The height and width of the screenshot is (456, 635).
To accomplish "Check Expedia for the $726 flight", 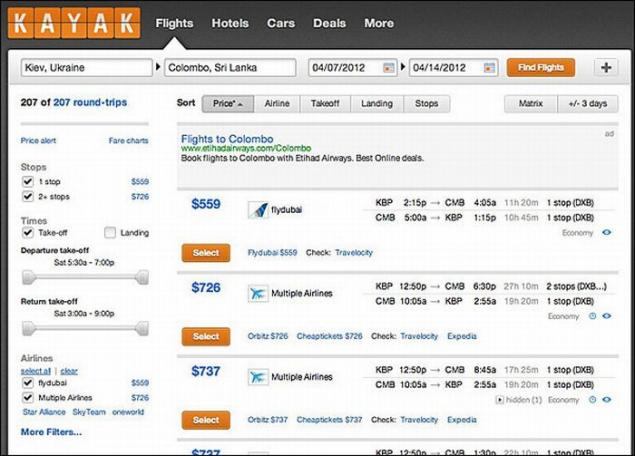I will (x=462, y=336).
